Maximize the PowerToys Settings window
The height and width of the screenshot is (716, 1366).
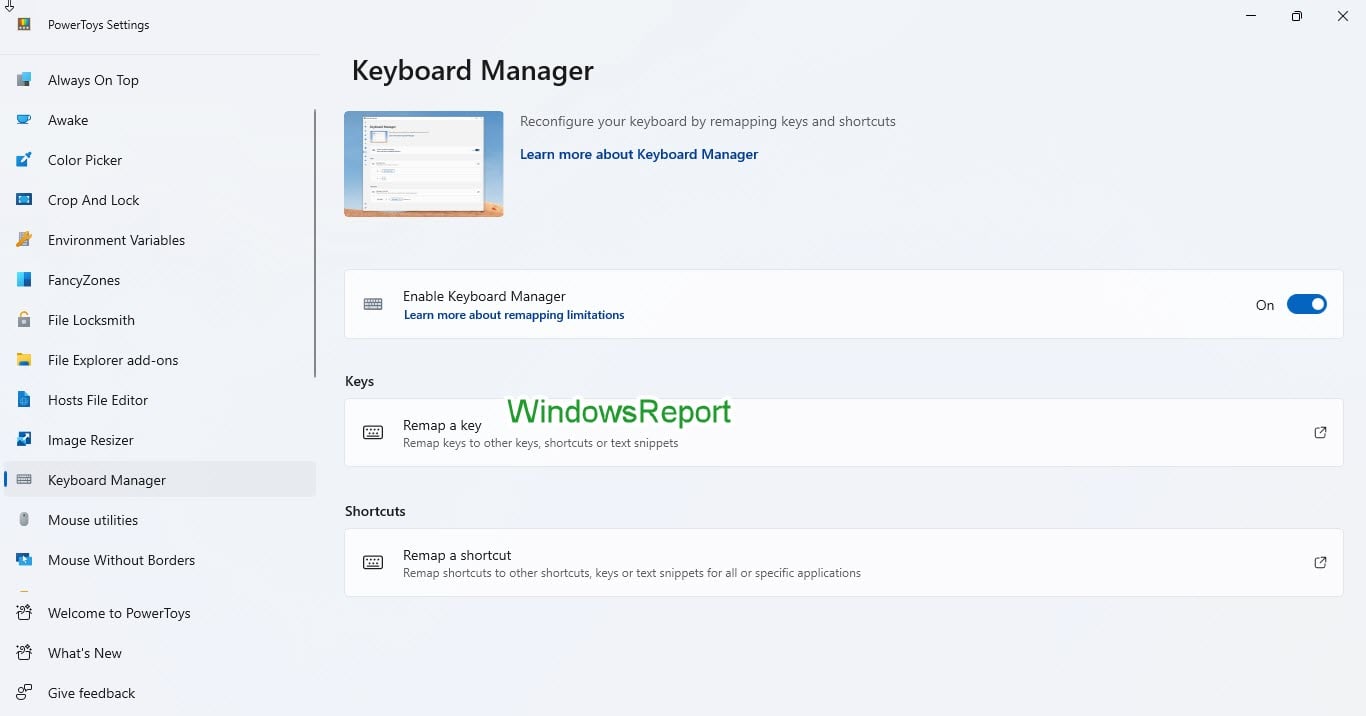(x=1297, y=16)
